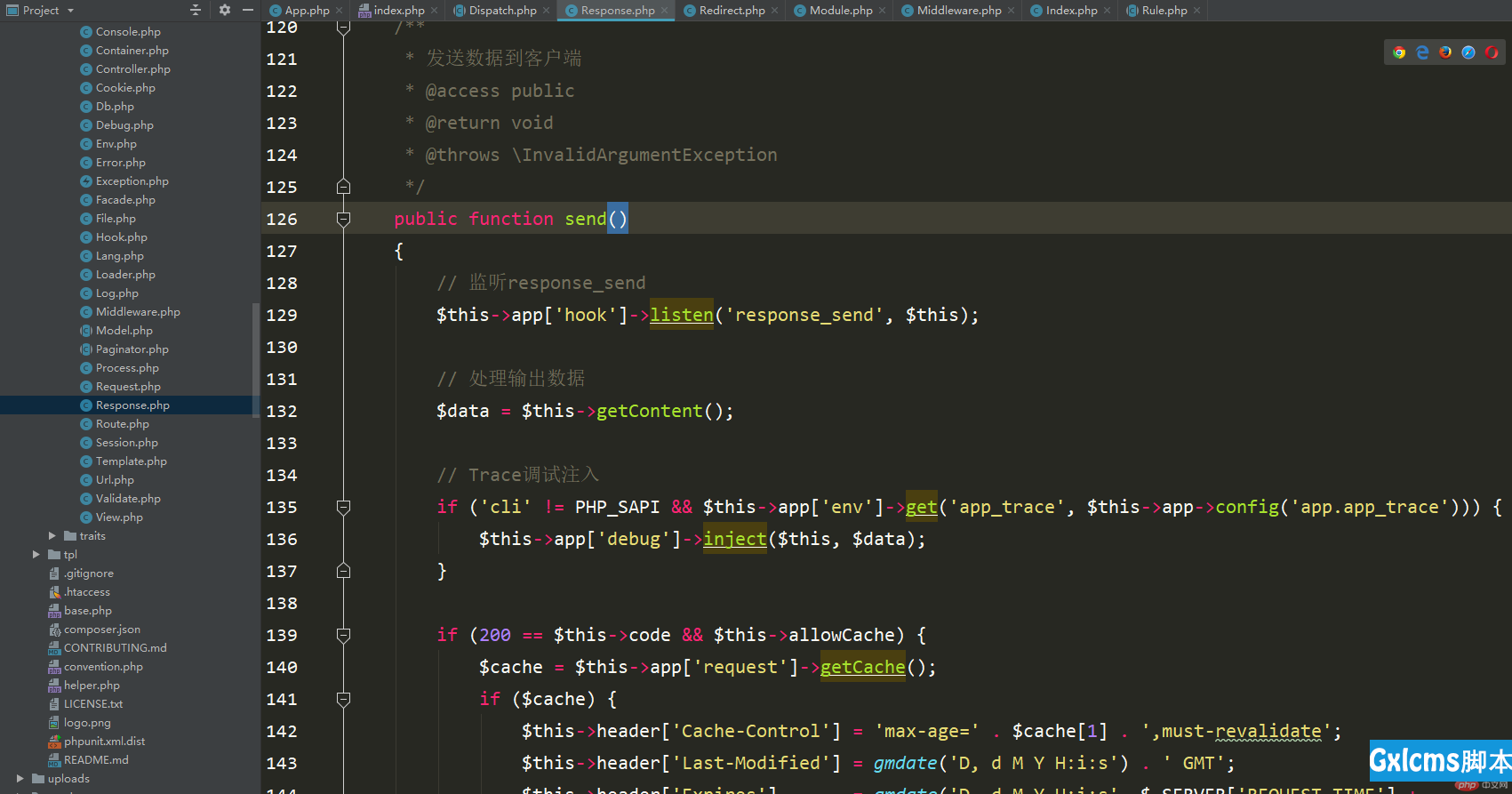This screenshot has width=1512, height=794.
Task: Open CONTRIBUTING.md file
Action: [x=115, y=648]
